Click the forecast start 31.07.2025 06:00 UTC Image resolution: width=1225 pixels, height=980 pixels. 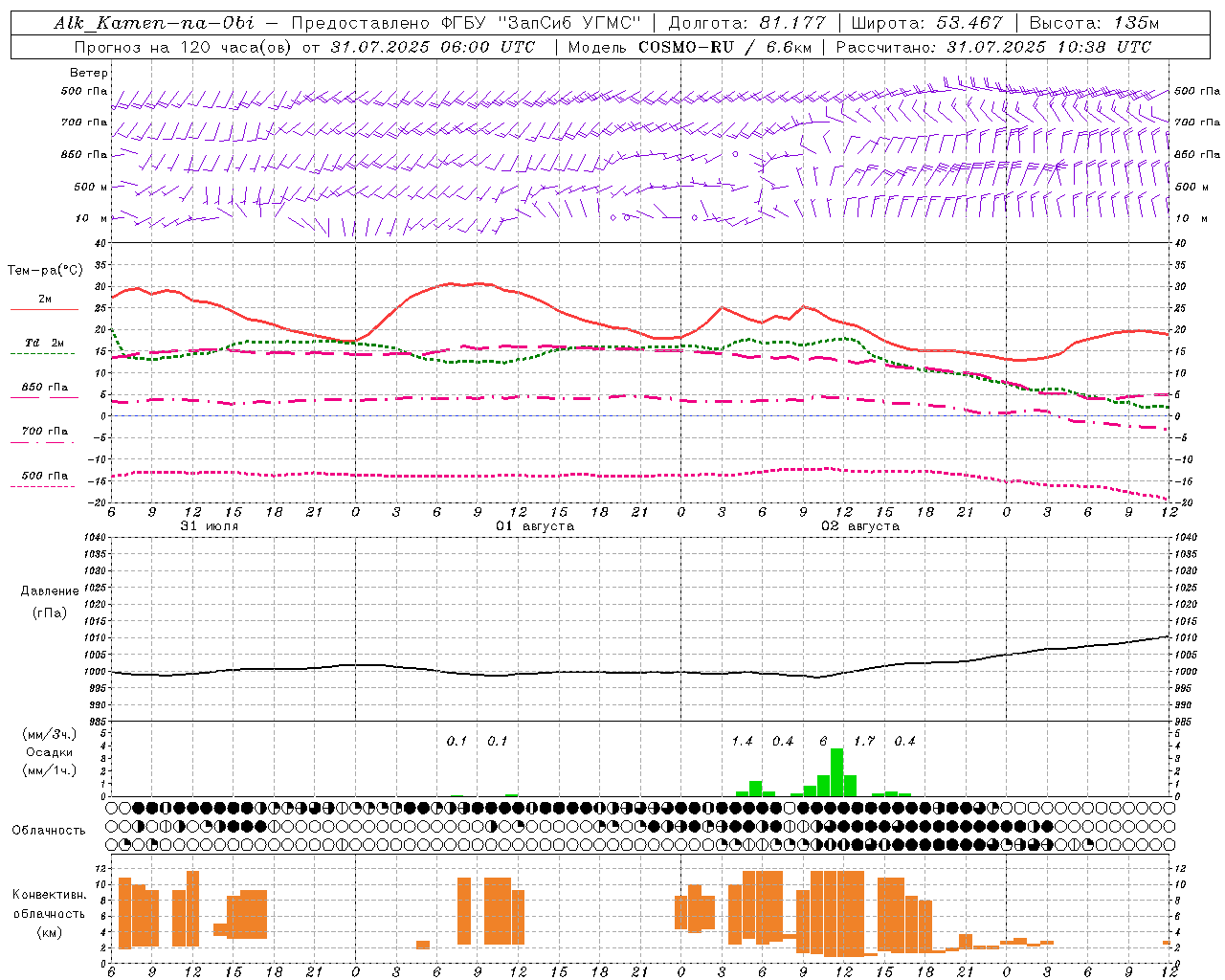[433, 47]
